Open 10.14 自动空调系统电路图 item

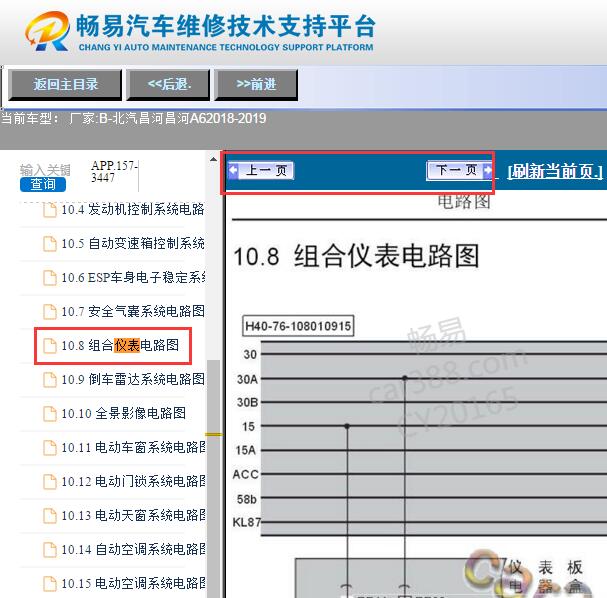tap(133, 550)
